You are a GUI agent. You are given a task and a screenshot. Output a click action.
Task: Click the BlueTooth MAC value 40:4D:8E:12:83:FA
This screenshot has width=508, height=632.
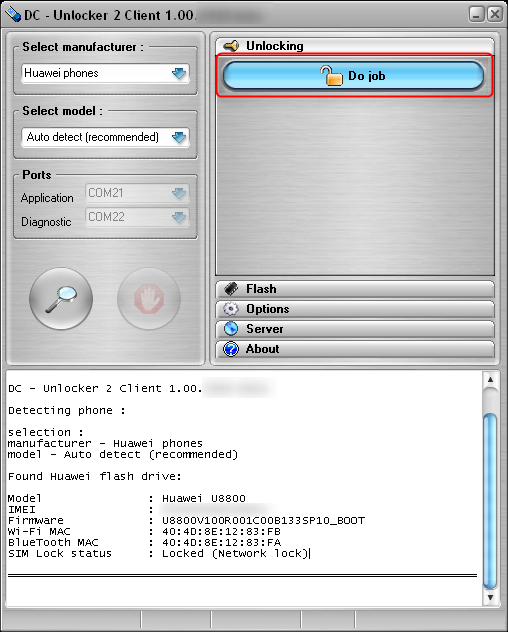pyautogui.click(x=221, y=543)
